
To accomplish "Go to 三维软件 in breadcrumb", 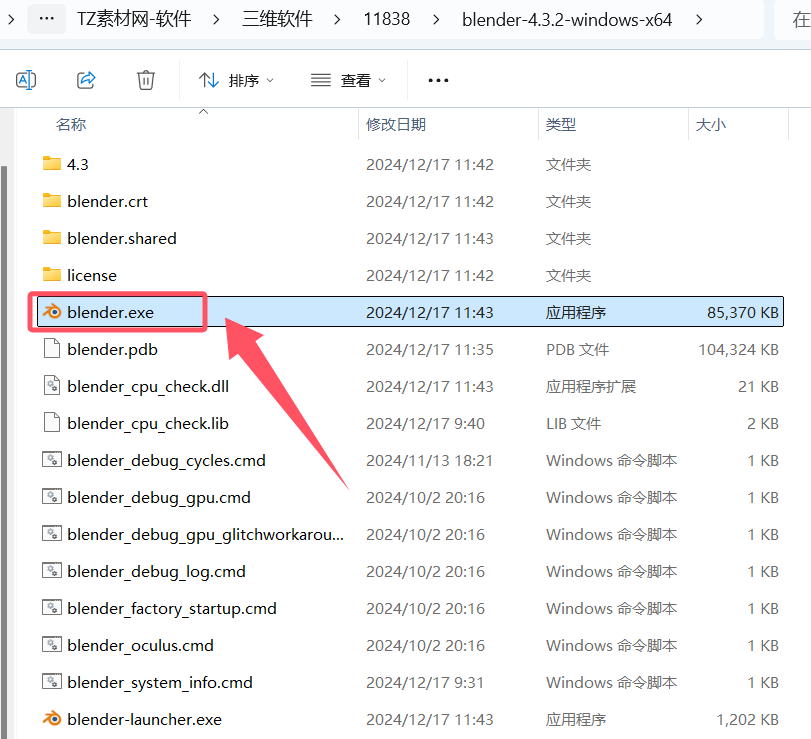I will (x=277, y=19).
